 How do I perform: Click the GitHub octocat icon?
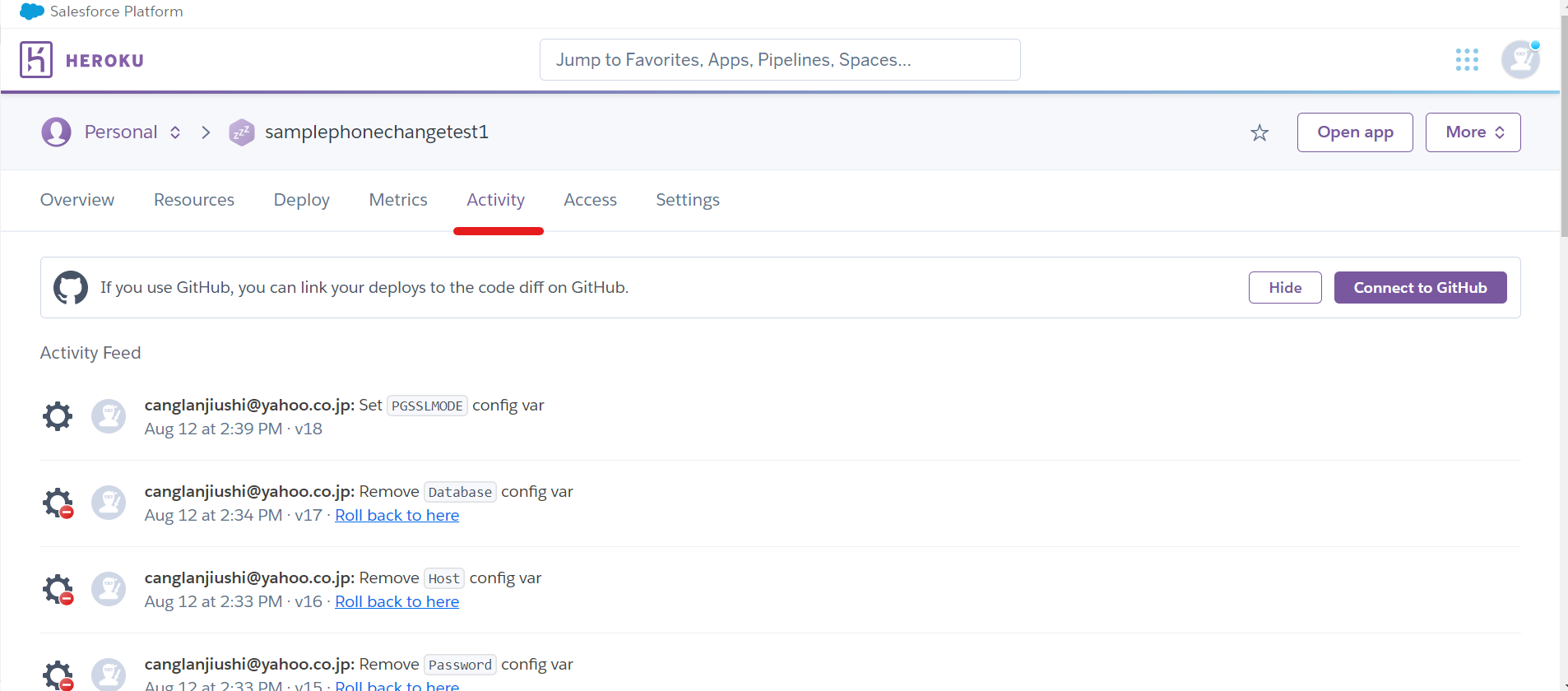coord(71,287)
